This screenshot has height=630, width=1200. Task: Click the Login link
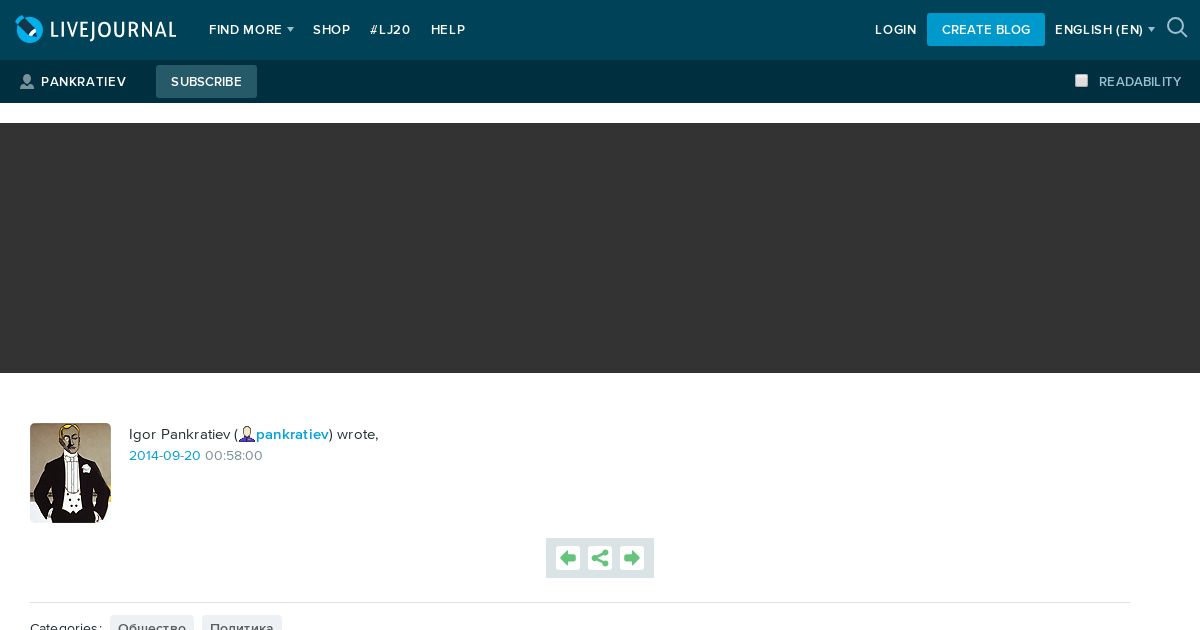point(896,30)
